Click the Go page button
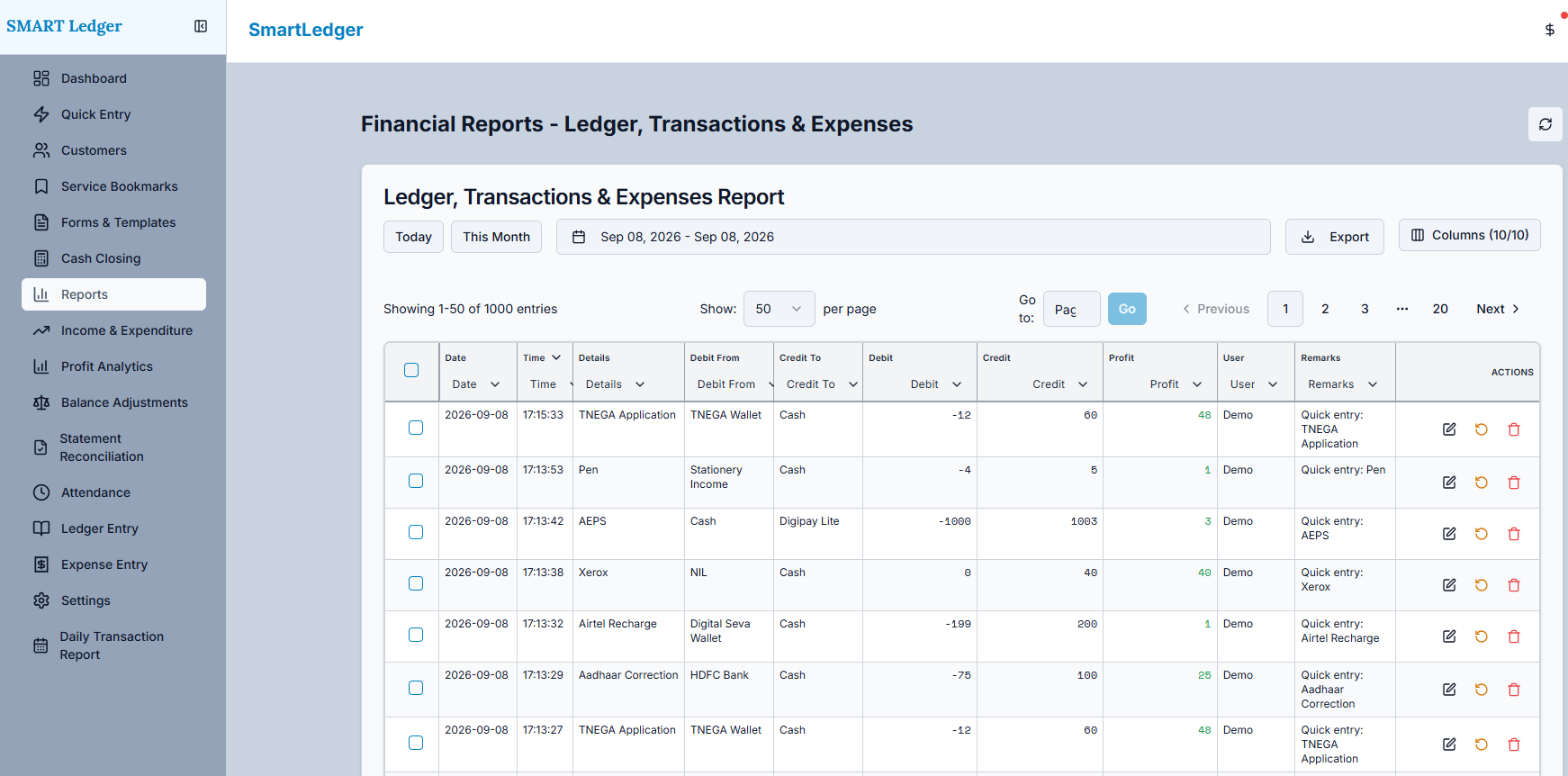Image resolution: width=1568 pixels, height=776 pixels. click(x=1127, y=309)
